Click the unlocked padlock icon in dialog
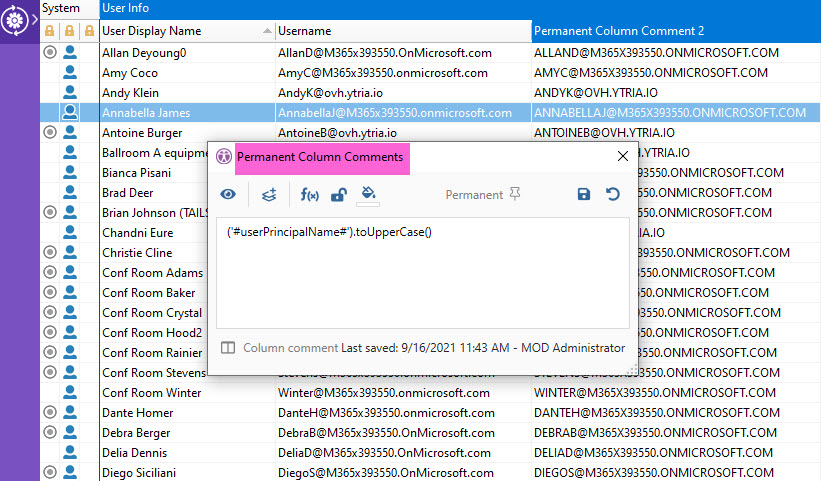The width and height of the screenshot is (821, 481). coord(339,195)
